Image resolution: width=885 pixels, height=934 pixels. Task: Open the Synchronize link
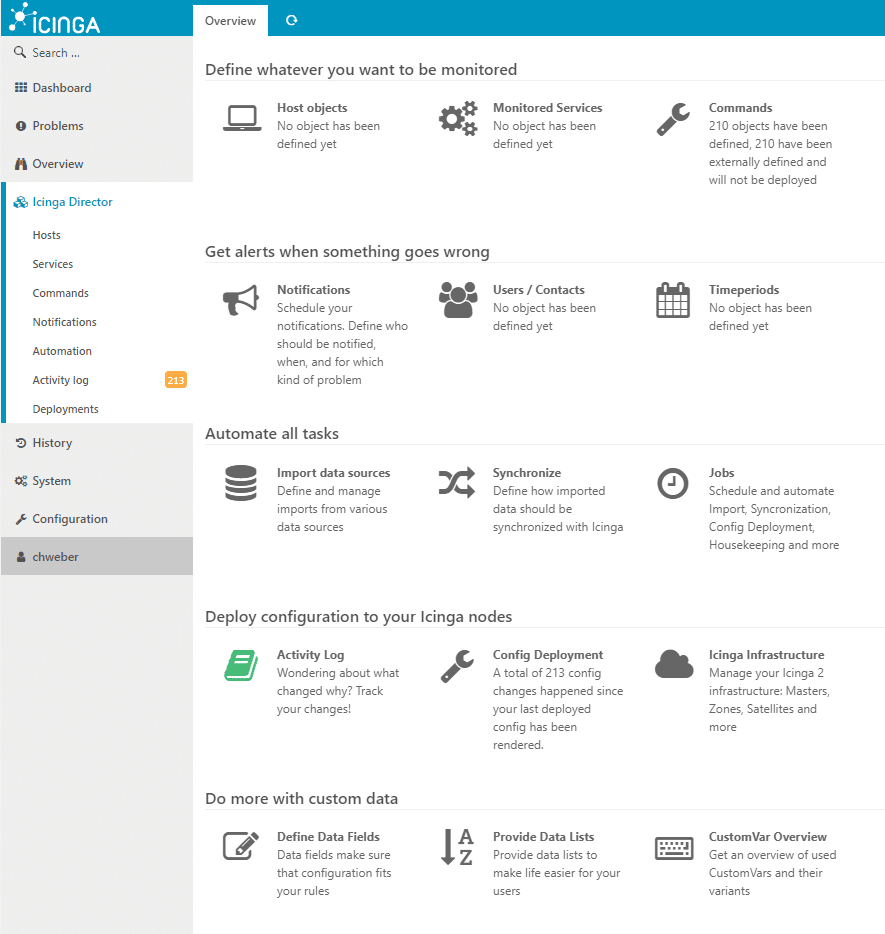point(526,473)
